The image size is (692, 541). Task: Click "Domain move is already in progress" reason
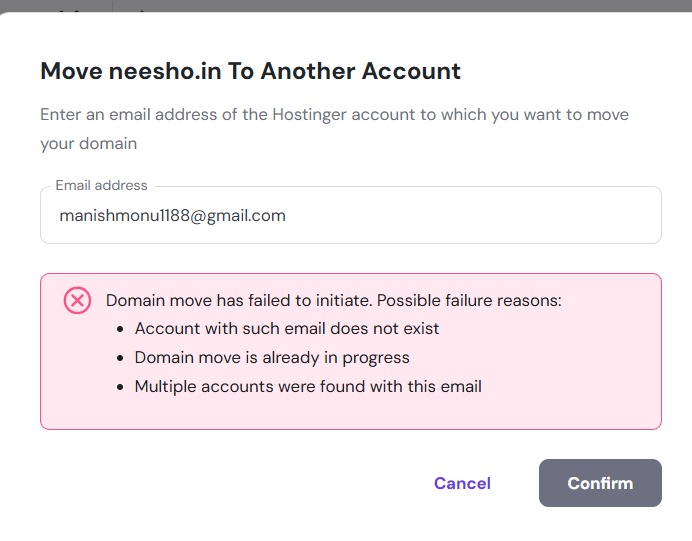[x=272, y=357]
